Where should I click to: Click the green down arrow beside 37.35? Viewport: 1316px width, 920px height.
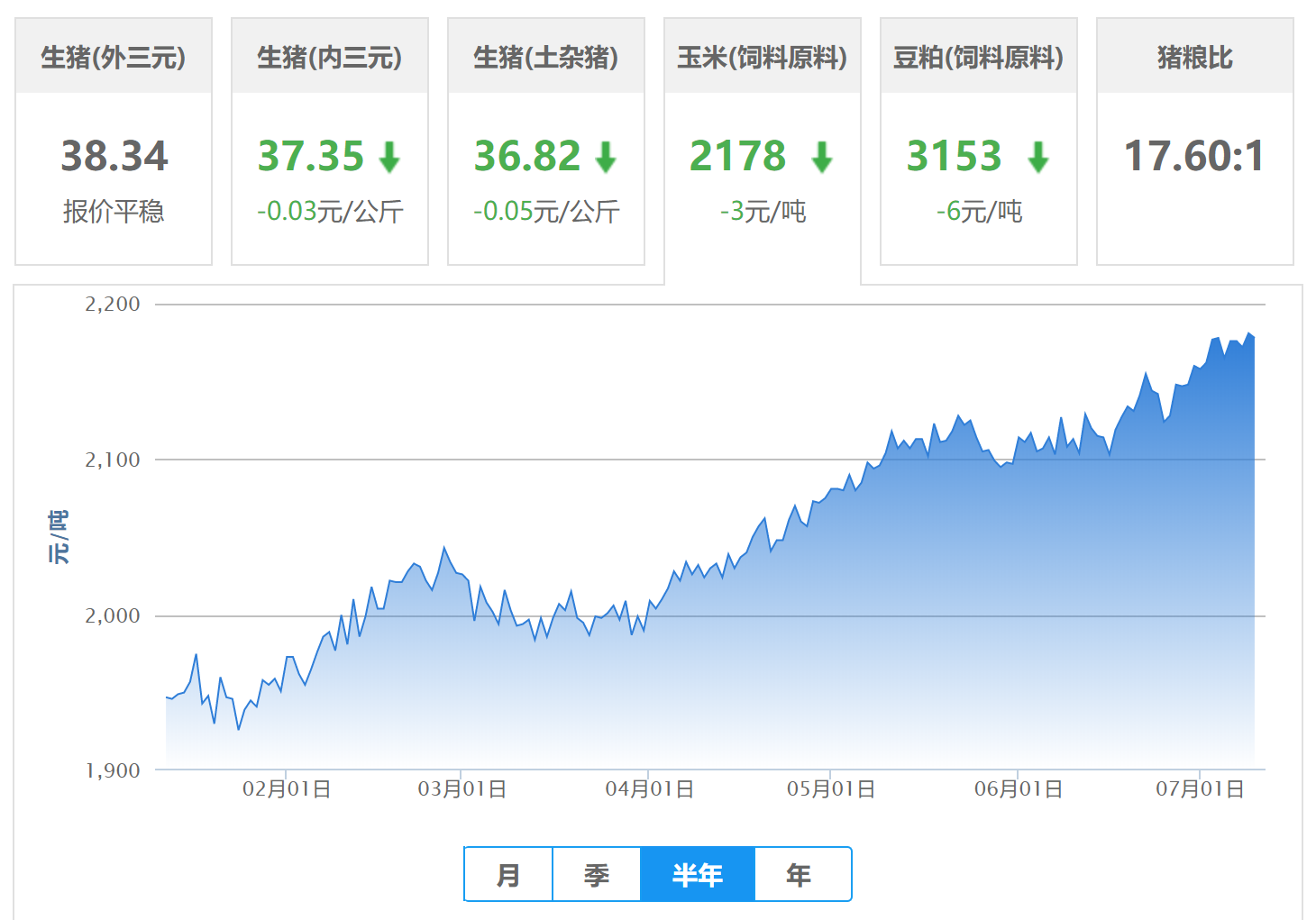(x=389, y=157)
